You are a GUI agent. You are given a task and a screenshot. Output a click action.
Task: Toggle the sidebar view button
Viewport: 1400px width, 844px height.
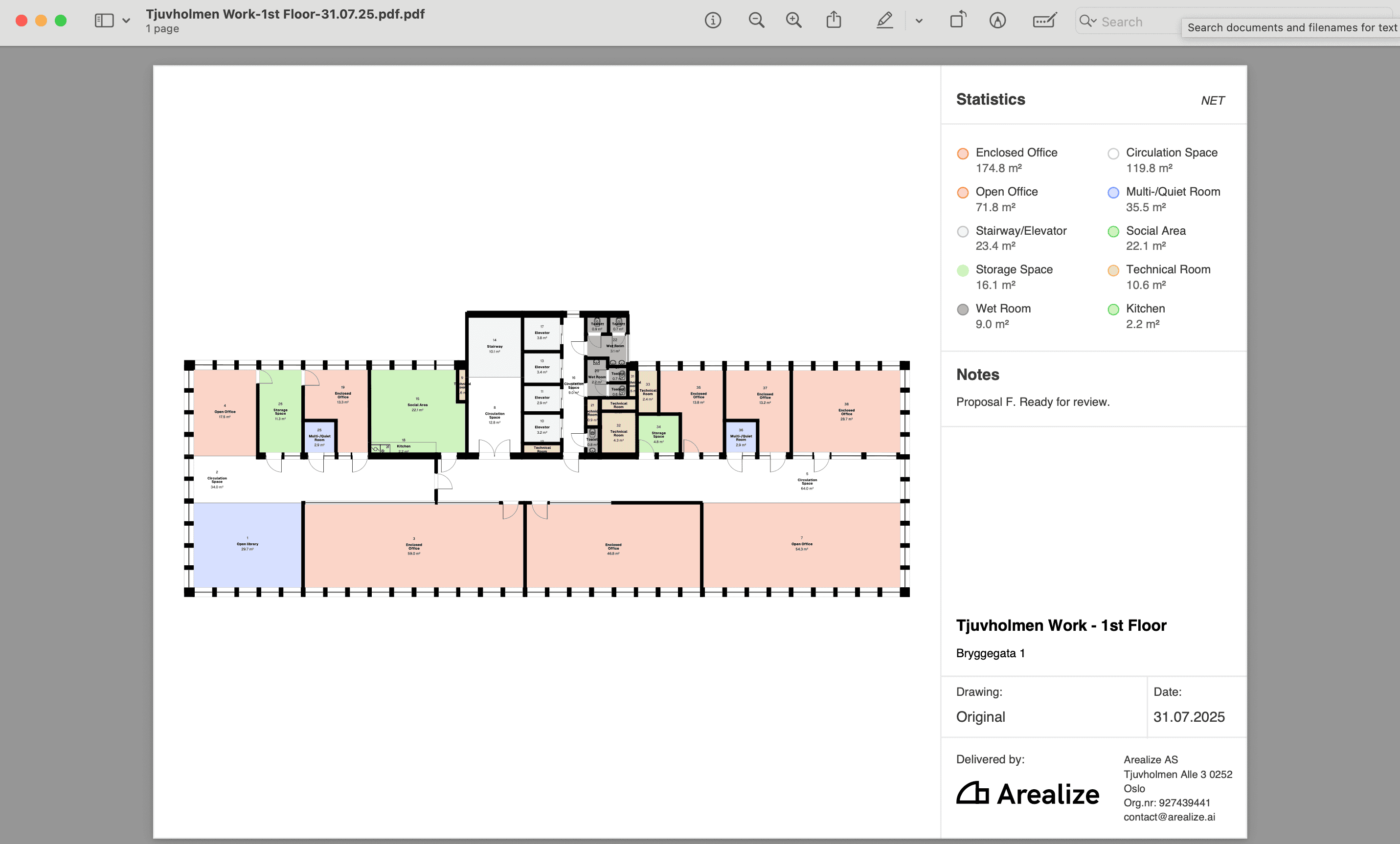tap(104, 21)
